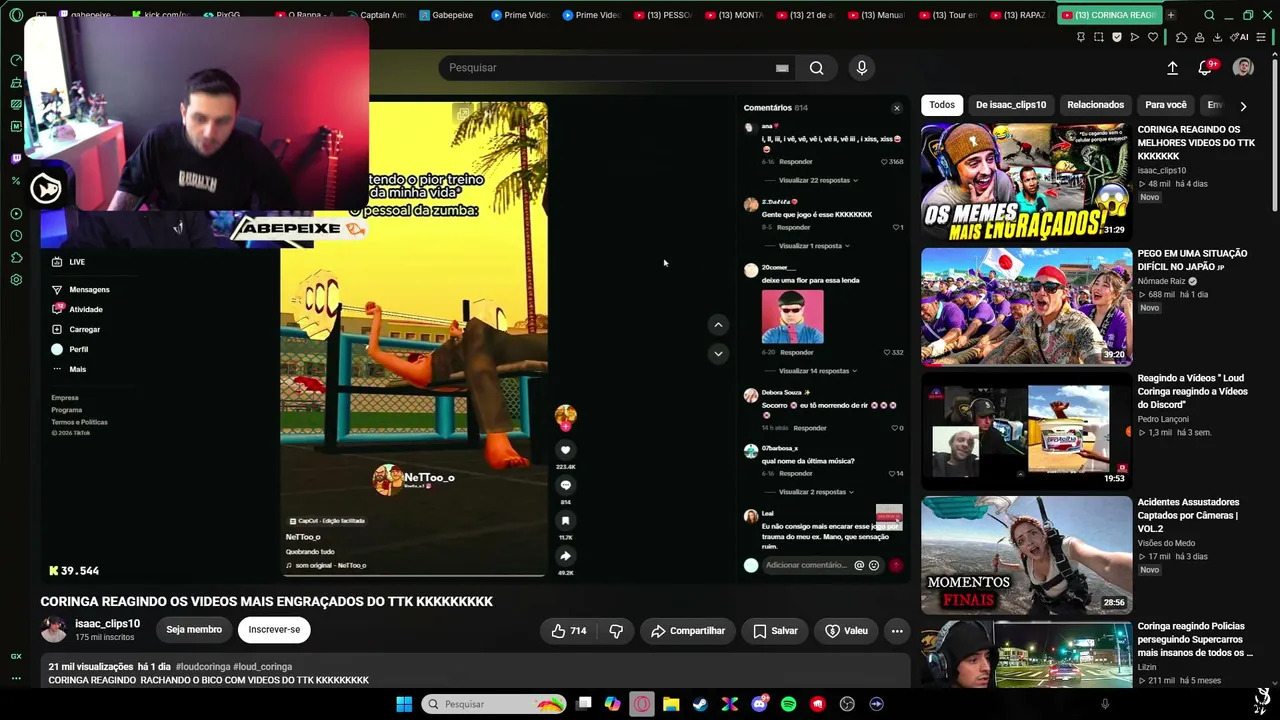Click the Windows taskbar 'Pesquisar' search box
This screenshot has width=1280, height=720.
click(494, 704)
